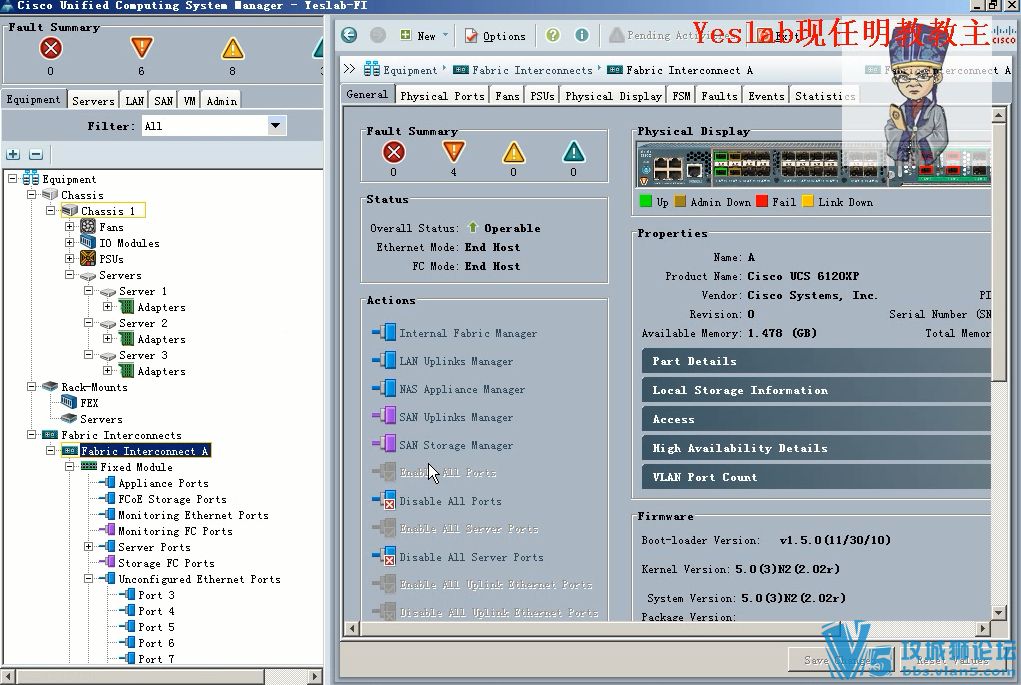Collapse the Unconfigured Ethernet Ports node

click(89, 578)
